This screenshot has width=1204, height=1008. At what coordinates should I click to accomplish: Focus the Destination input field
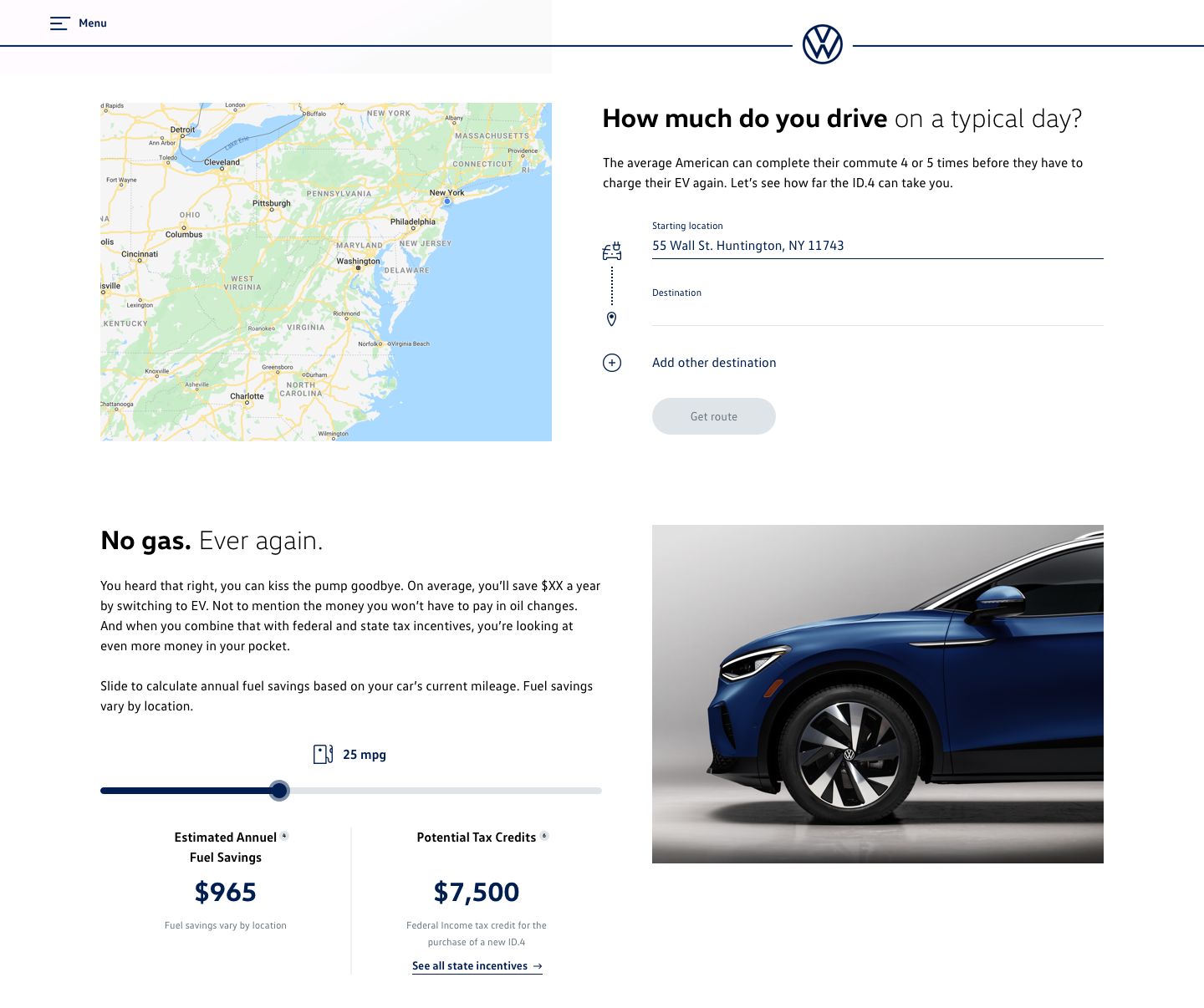[x=878, y=313]
